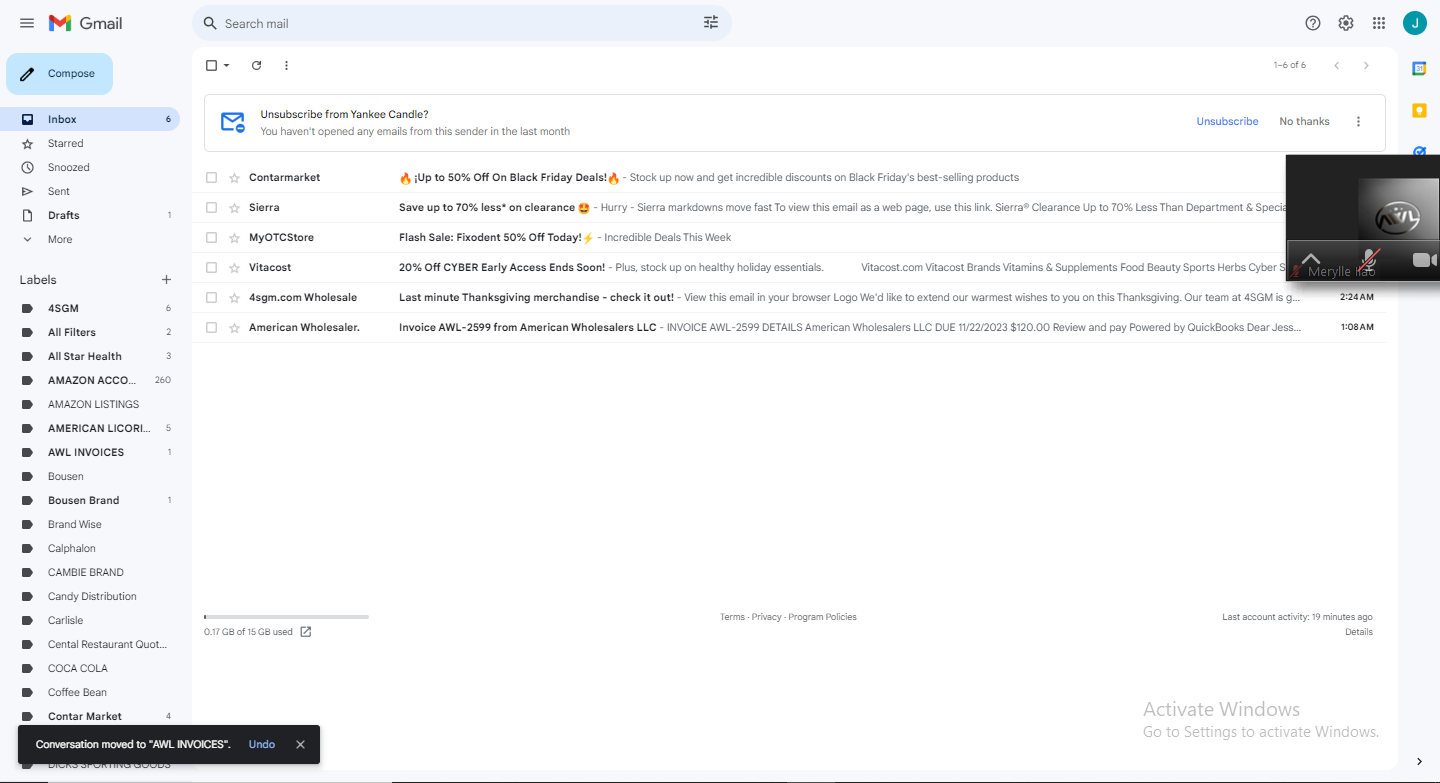Undo moving conversation to AWL INVOICES
The height and width of the screenshot is (783, 1440).
click(261, 744)
